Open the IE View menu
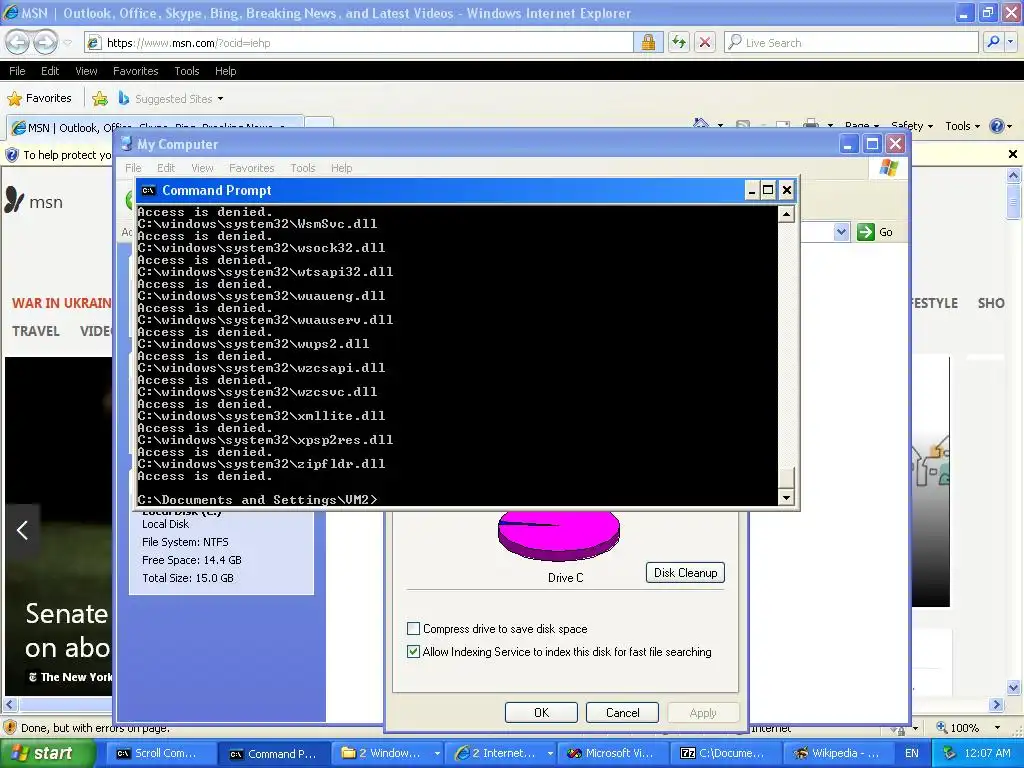The width and height of the screenshot is (1024, 768). 86,71
